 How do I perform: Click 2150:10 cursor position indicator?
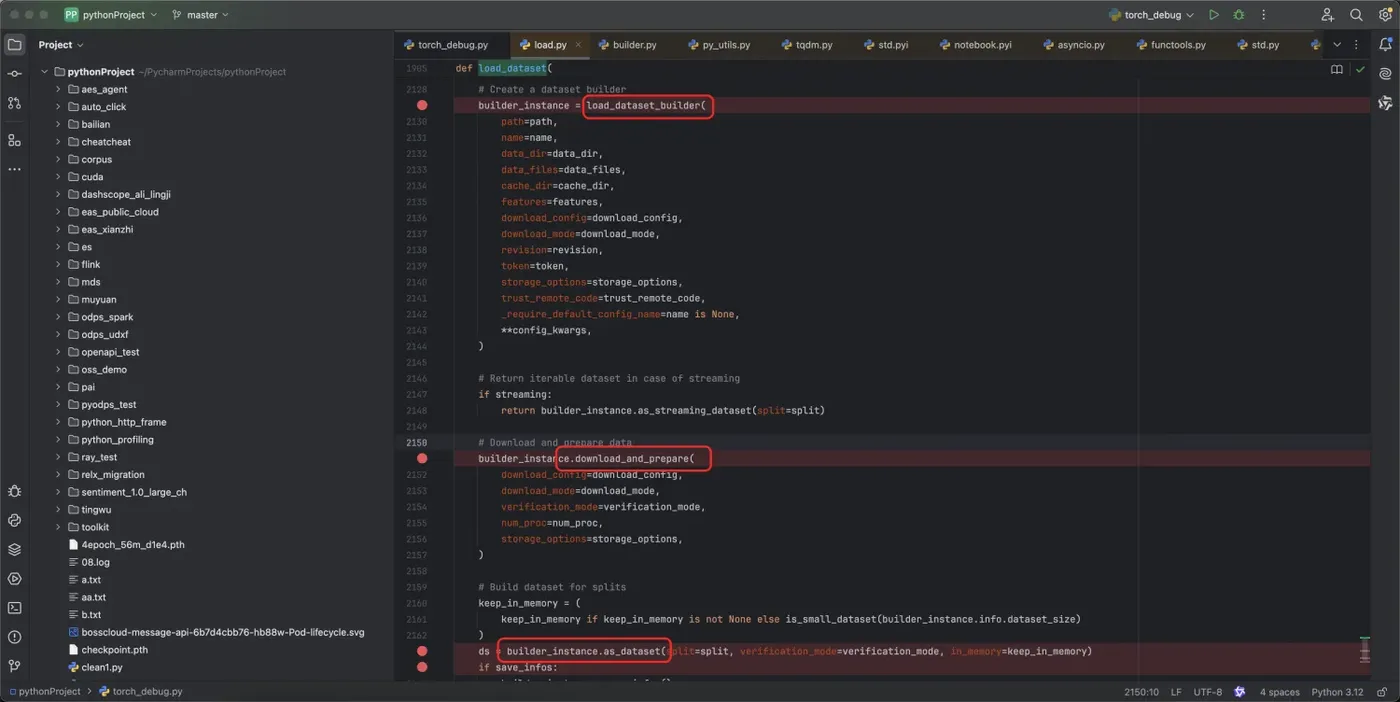tap(1141, 692)
